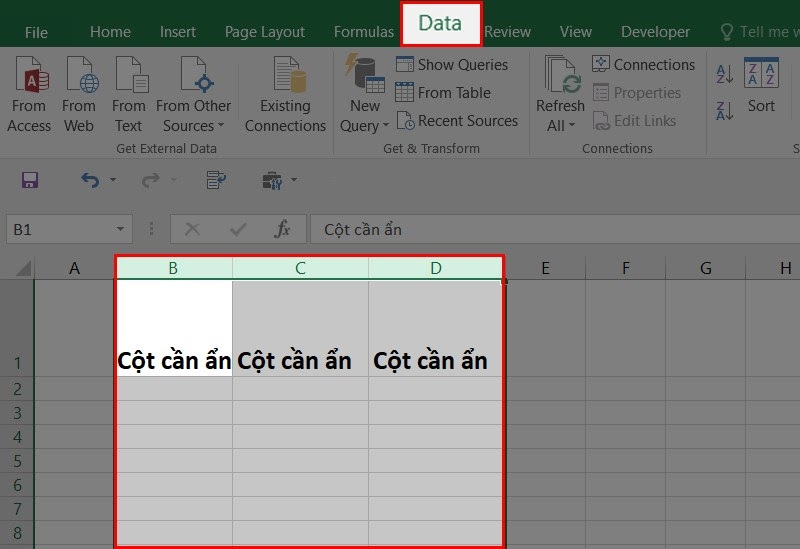Expand the undo history dropdown

[113, 180]
